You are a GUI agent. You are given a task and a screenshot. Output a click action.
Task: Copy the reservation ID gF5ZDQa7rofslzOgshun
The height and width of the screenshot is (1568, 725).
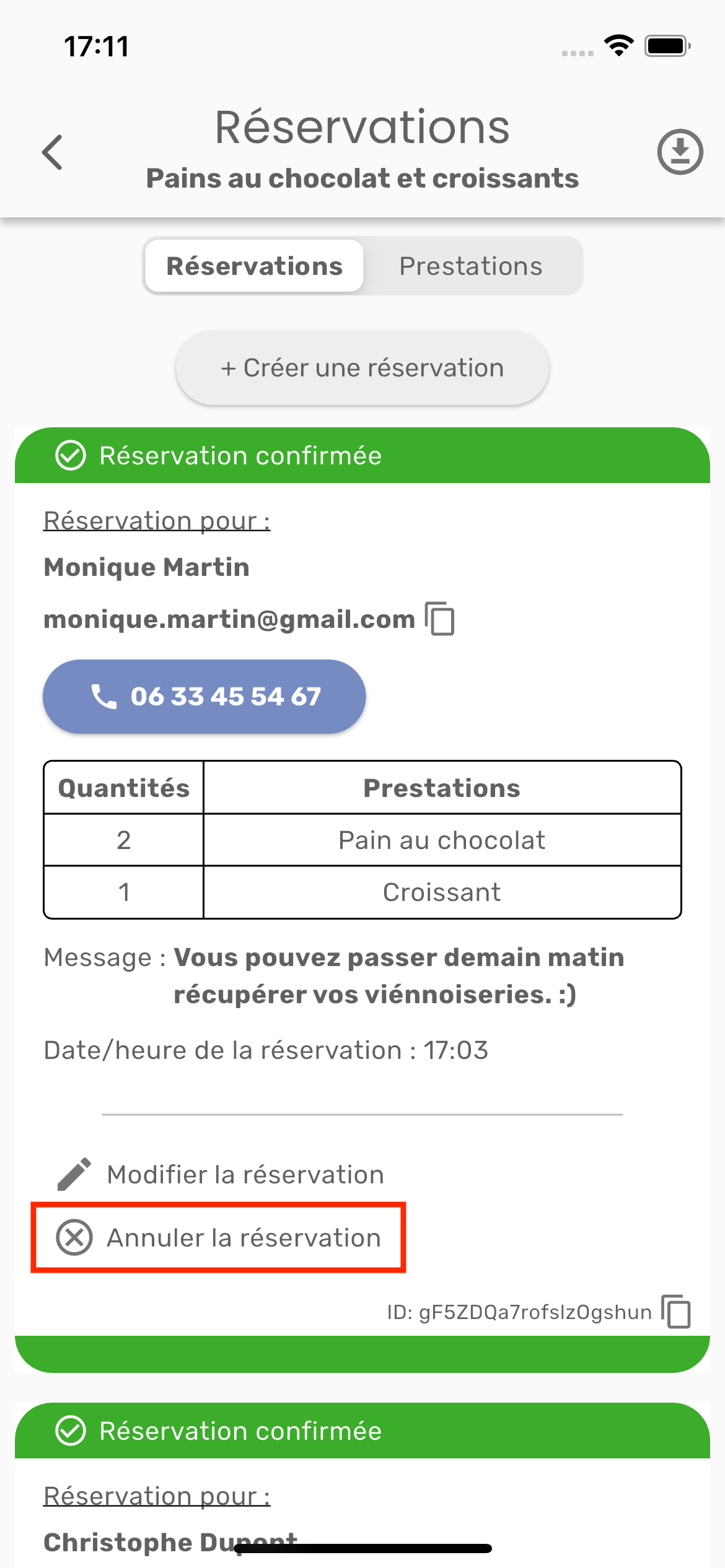point(676,1311)
